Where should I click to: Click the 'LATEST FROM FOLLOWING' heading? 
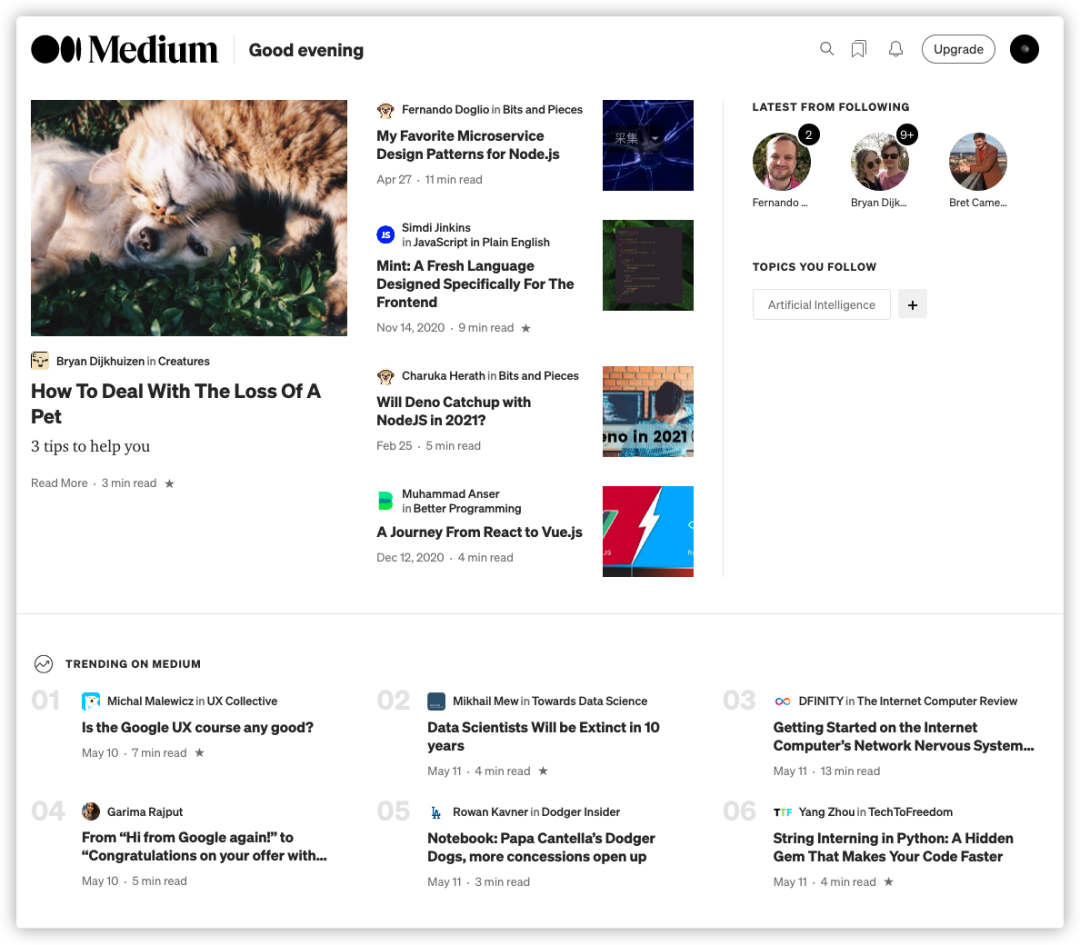pos(831,107)
